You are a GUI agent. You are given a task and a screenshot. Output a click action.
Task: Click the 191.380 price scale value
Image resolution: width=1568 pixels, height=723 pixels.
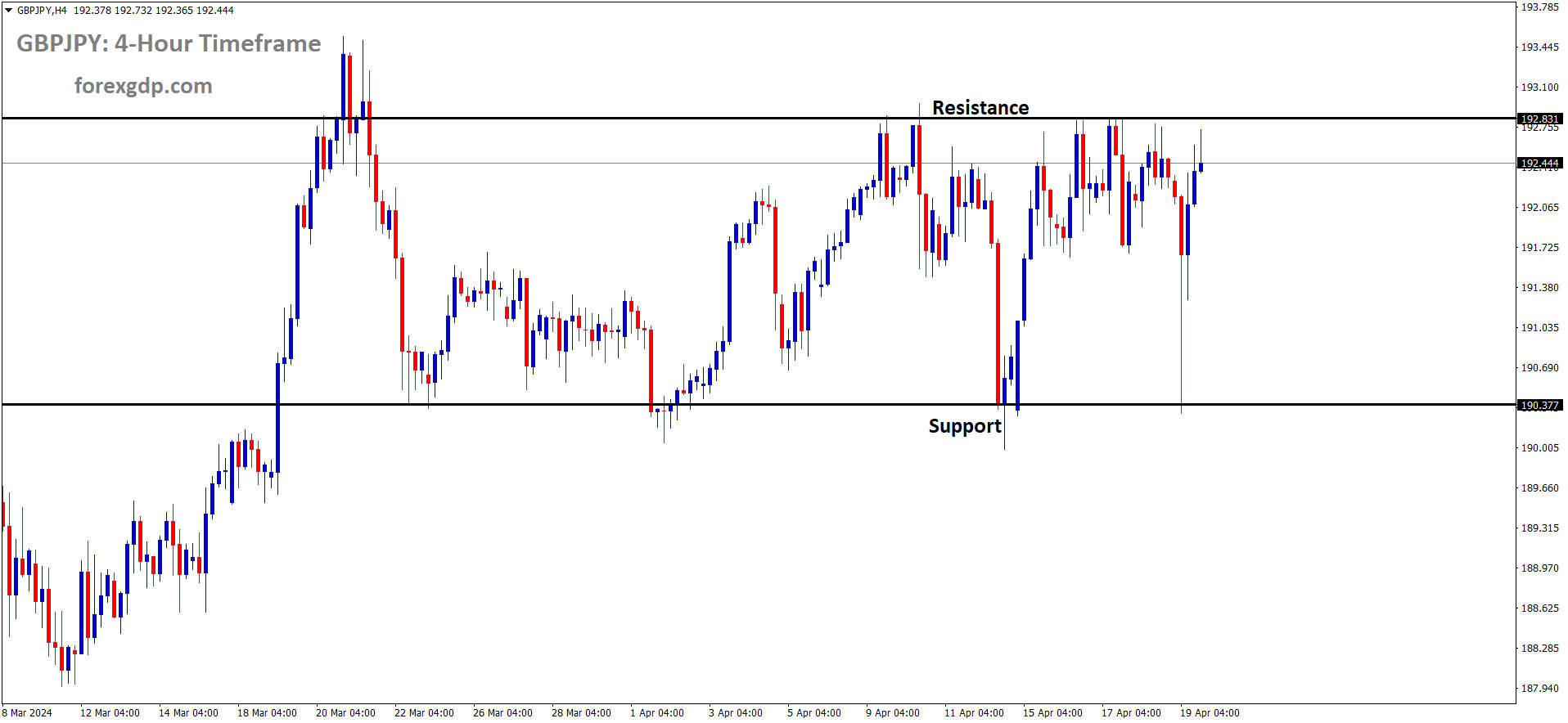1539,288
